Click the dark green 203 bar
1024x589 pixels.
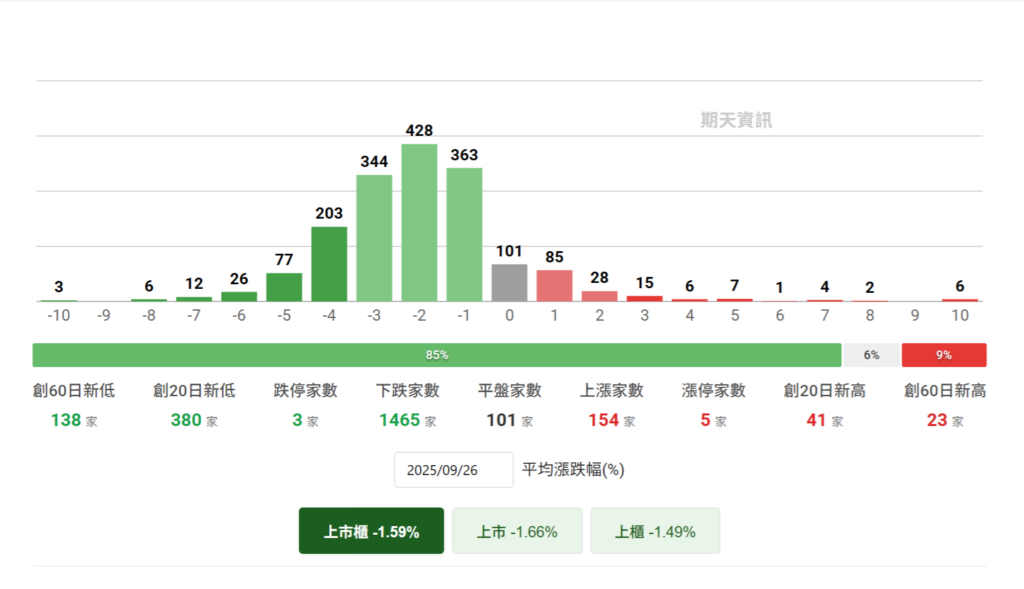tap(329, 264)
